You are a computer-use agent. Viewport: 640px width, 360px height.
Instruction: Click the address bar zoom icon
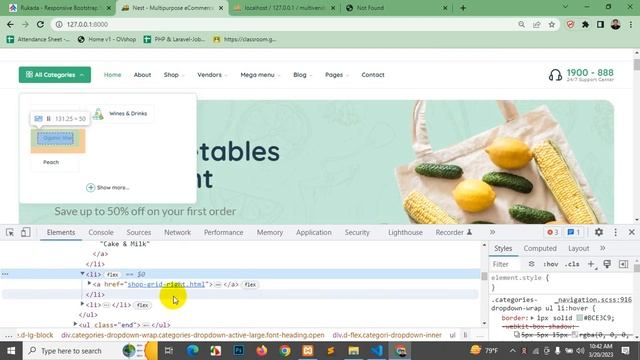coord(522,24)
